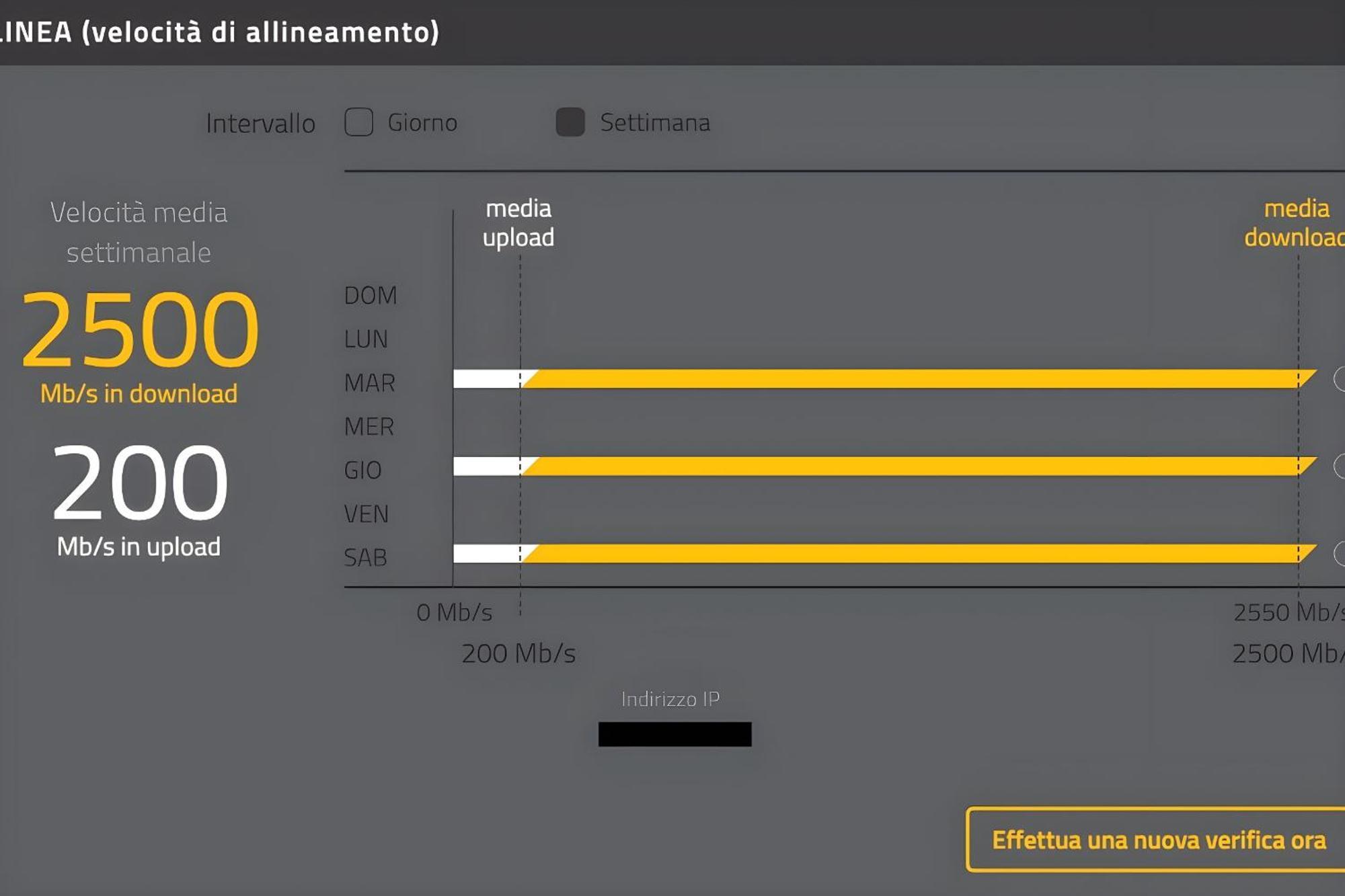Click the blacked-out Indirizzo IP field
Viewport: 1345px width, 896px height.
(675, 734)
